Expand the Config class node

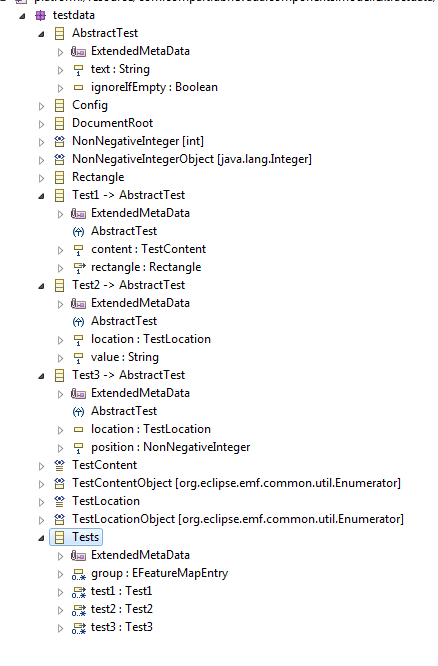pyautogui.click(x=41, y=106)
